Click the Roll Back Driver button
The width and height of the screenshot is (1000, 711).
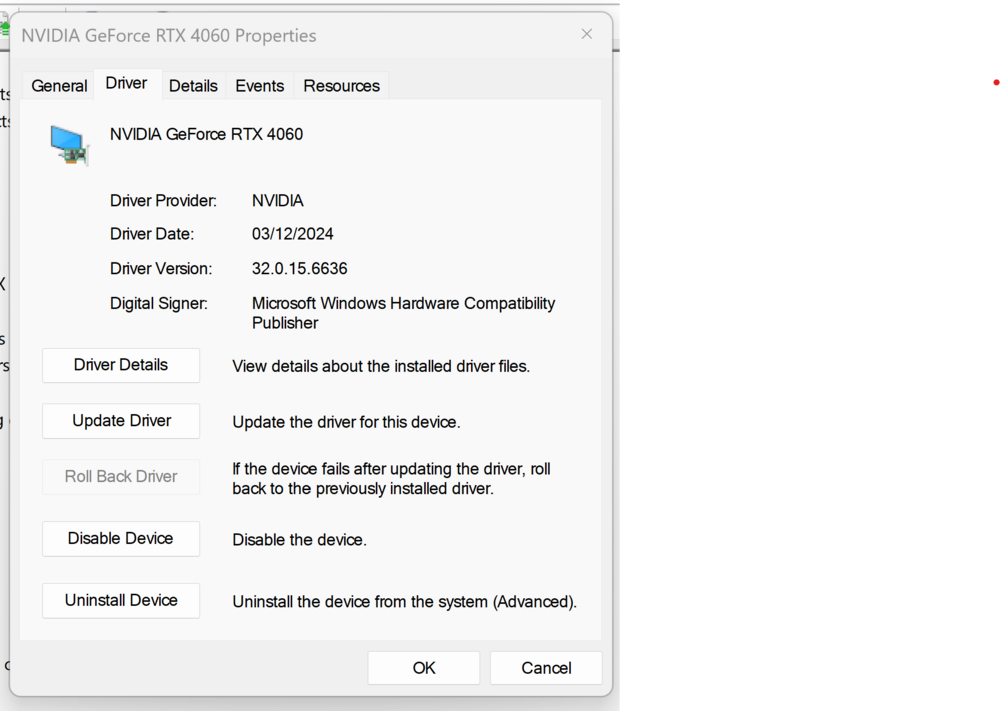(x=120, y=477)
